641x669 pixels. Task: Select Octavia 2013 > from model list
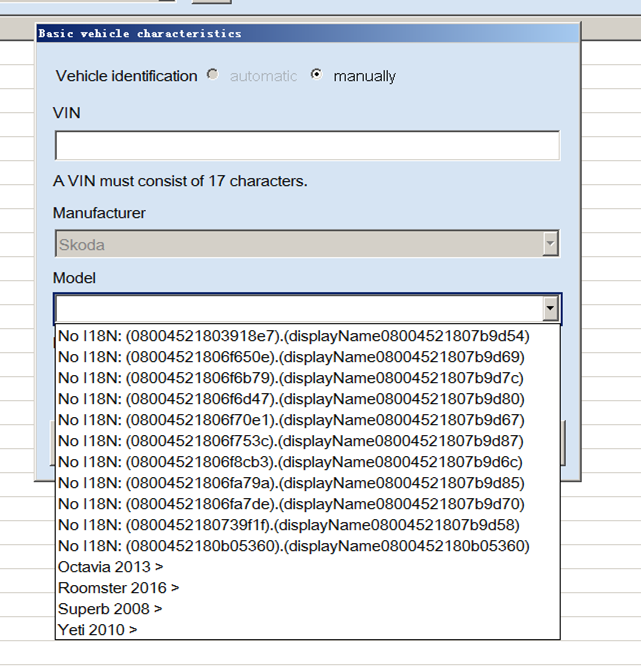pyautogui.click(x=307, y=567)
